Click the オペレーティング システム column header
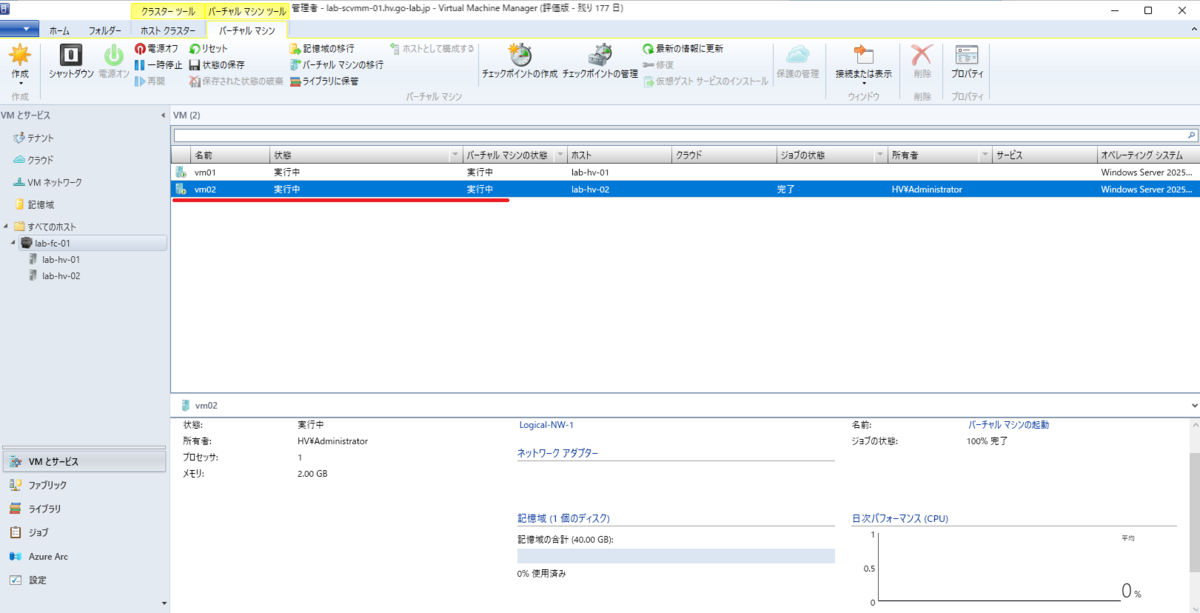Screen dimensions: 1200x613 click(1146, 155)
